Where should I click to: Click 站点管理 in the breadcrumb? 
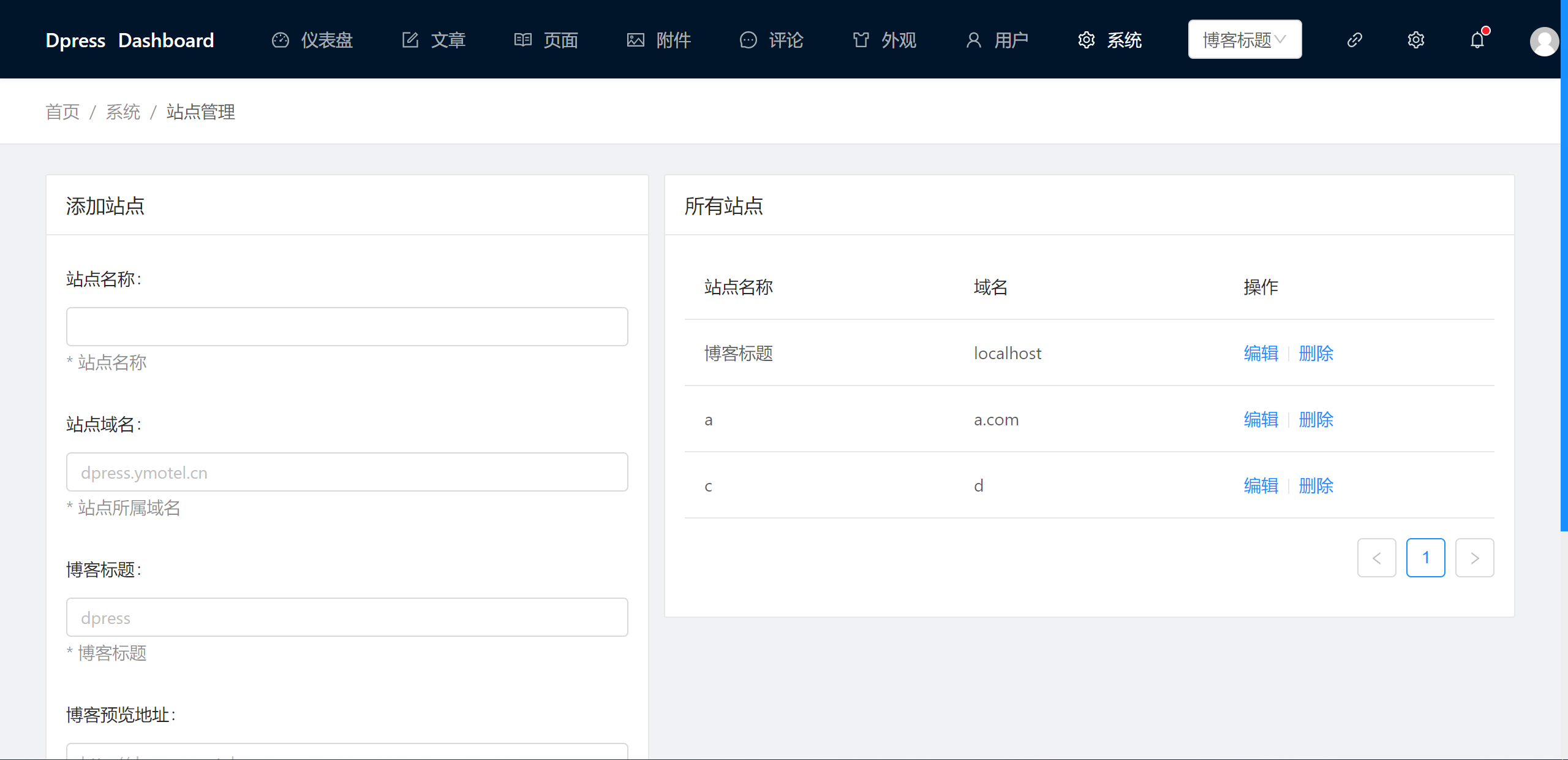200,112
